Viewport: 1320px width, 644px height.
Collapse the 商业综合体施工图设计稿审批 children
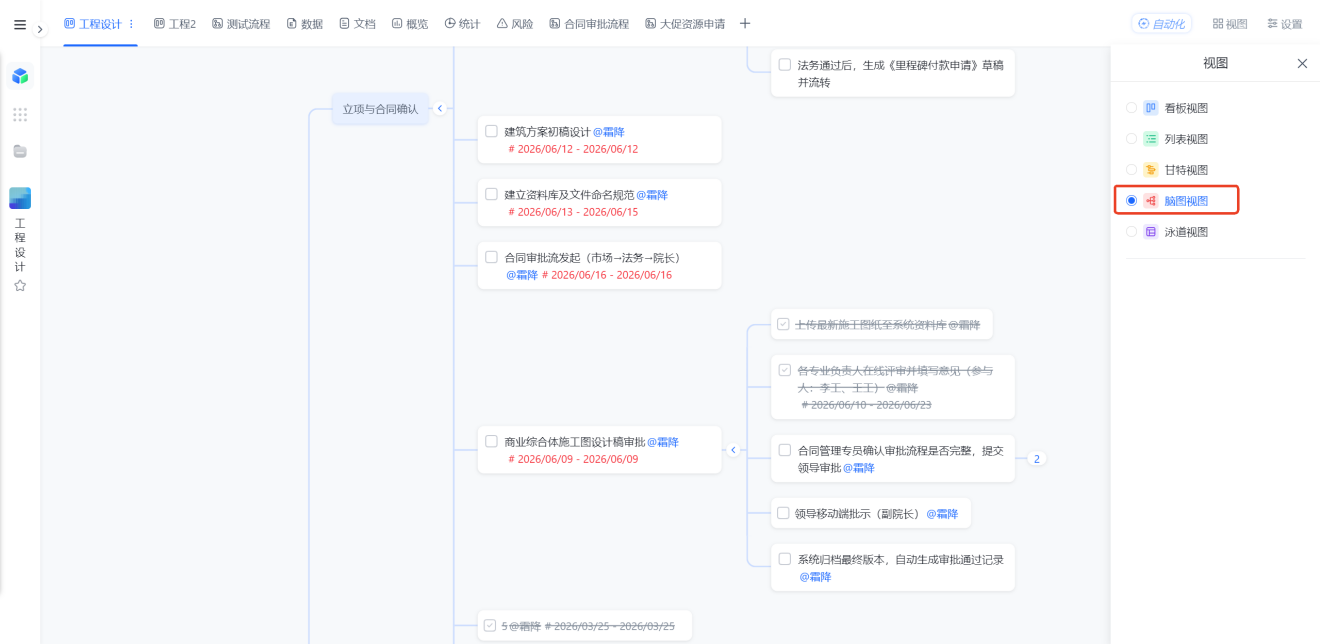(733, 450)
